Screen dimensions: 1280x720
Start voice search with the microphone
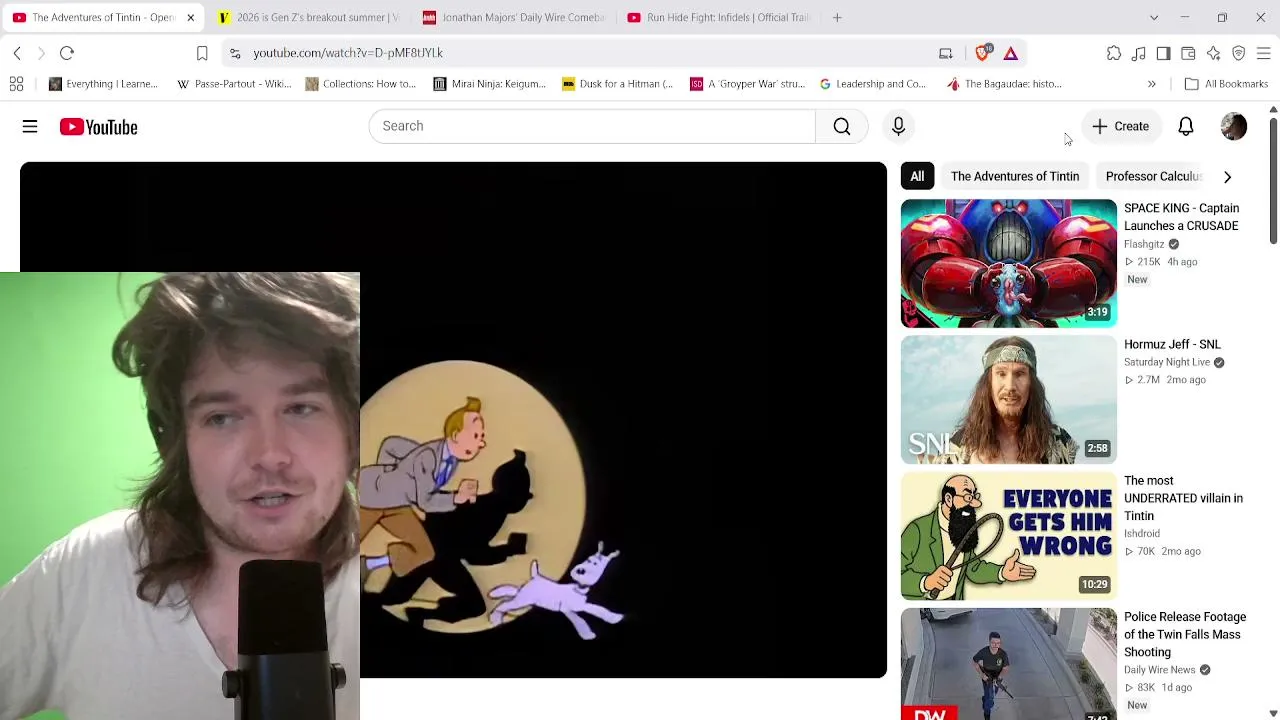point(898,126)
